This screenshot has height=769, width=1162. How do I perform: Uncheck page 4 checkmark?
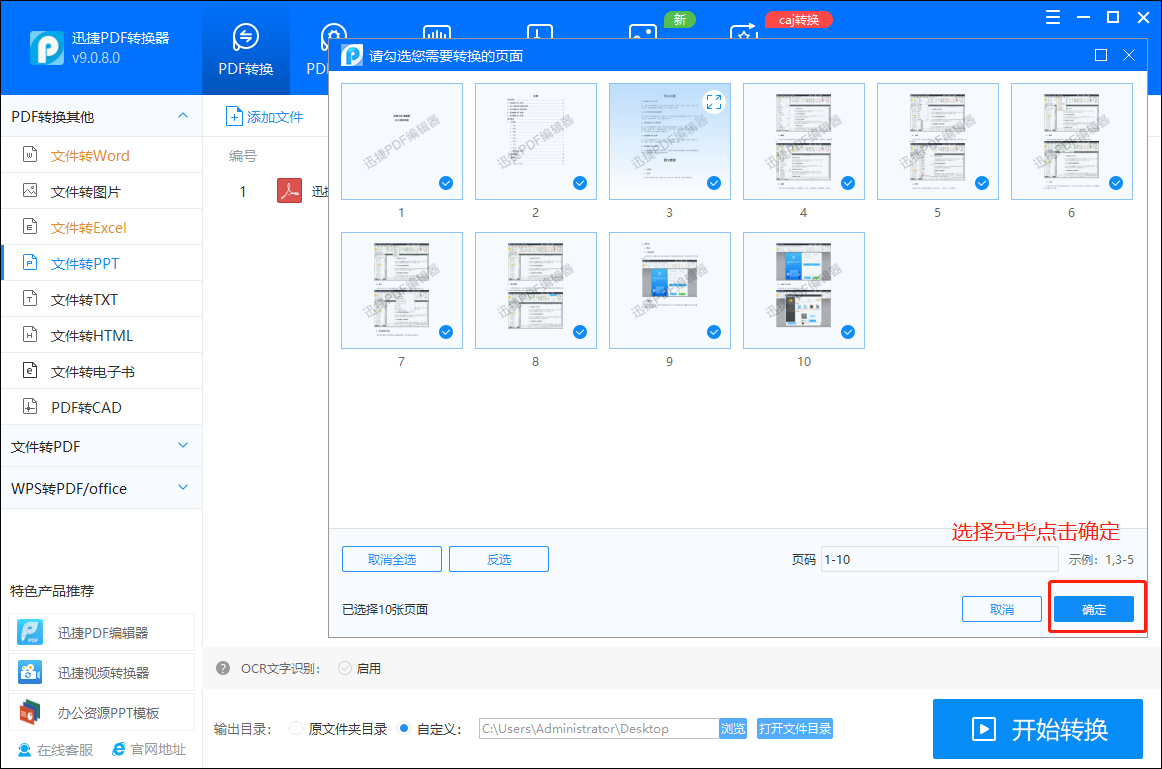pyautogui.click(x=848, y=183)
